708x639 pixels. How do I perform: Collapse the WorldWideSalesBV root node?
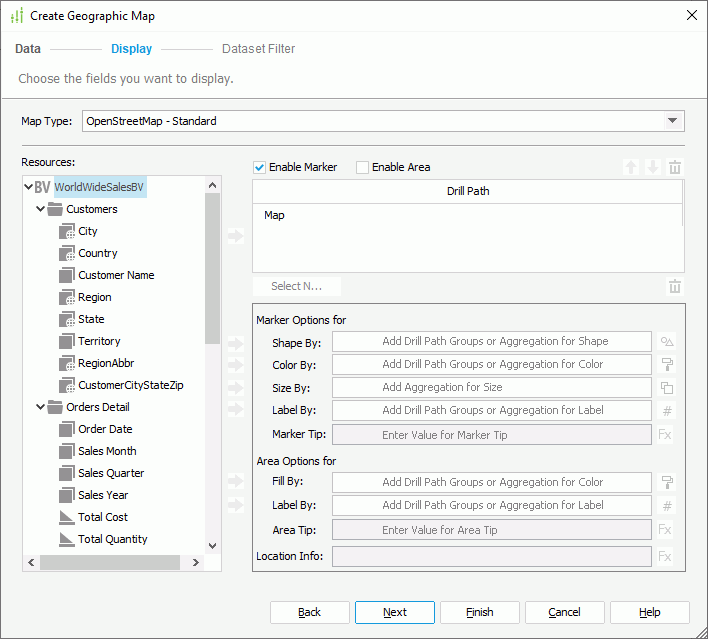[28, 187]
